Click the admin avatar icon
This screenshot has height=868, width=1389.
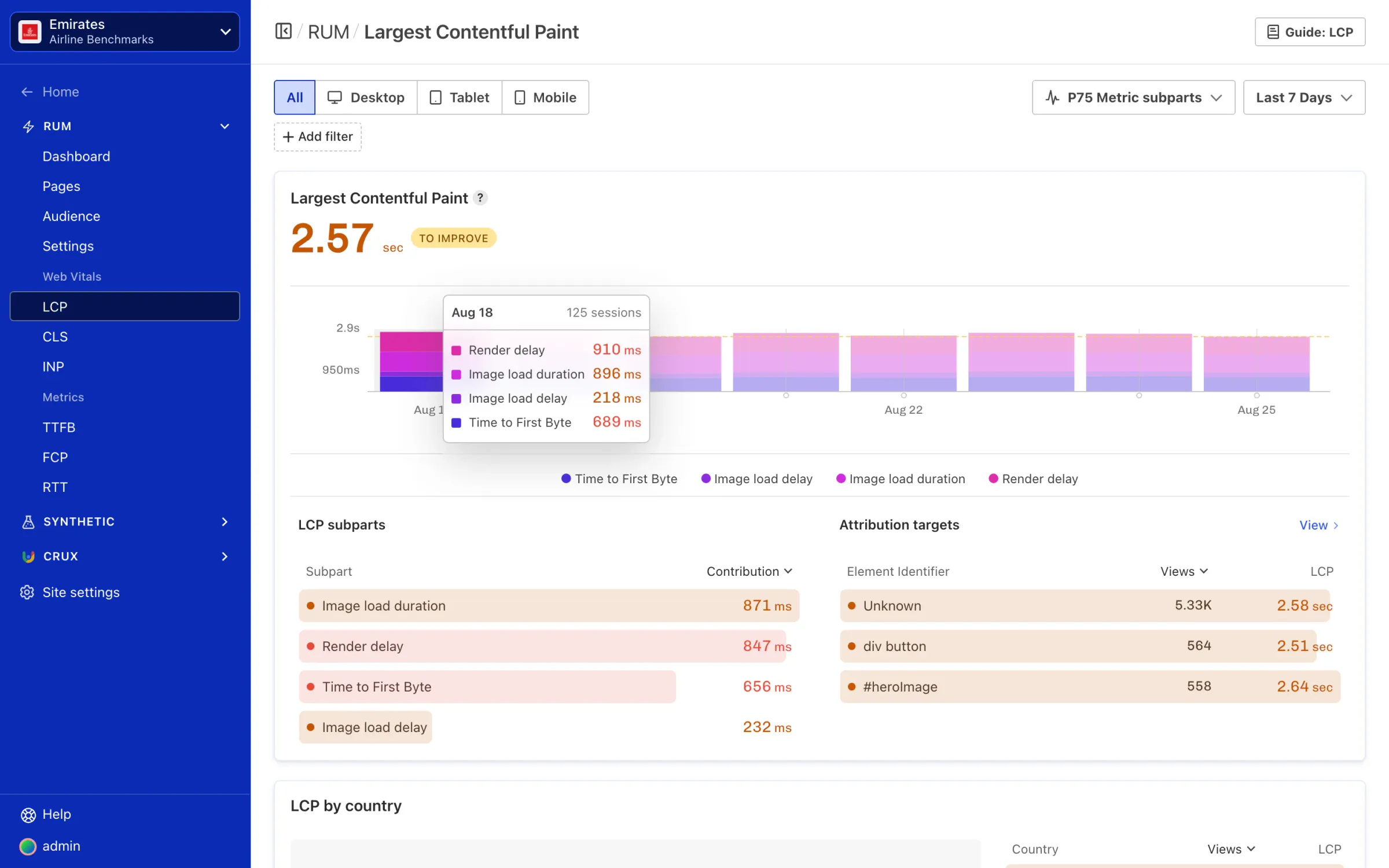click(28, 846)
